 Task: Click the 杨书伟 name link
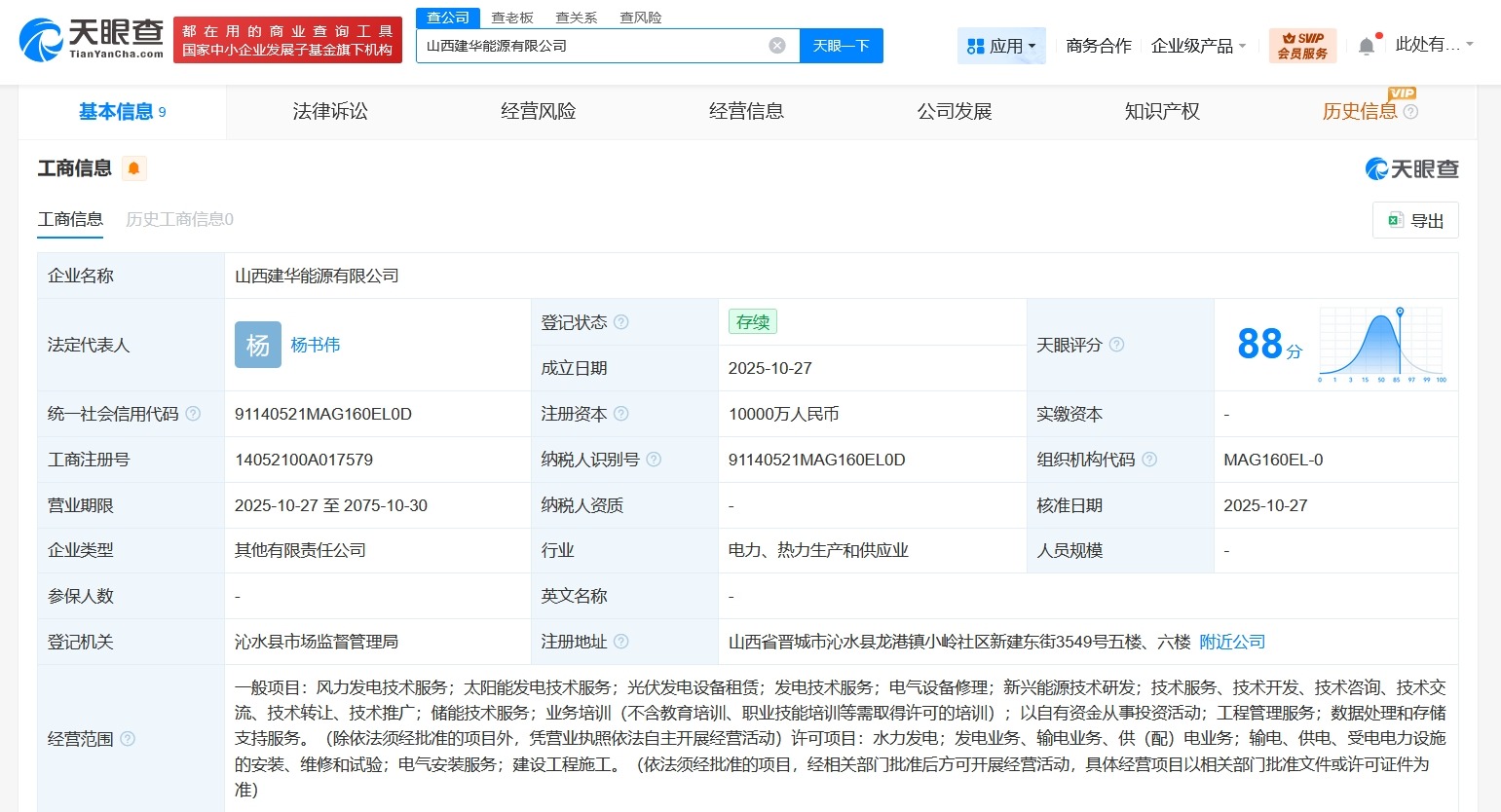click(315, 345)
